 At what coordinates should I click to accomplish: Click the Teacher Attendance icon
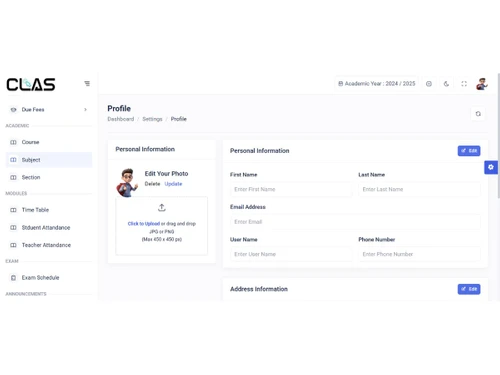[13, 245]
